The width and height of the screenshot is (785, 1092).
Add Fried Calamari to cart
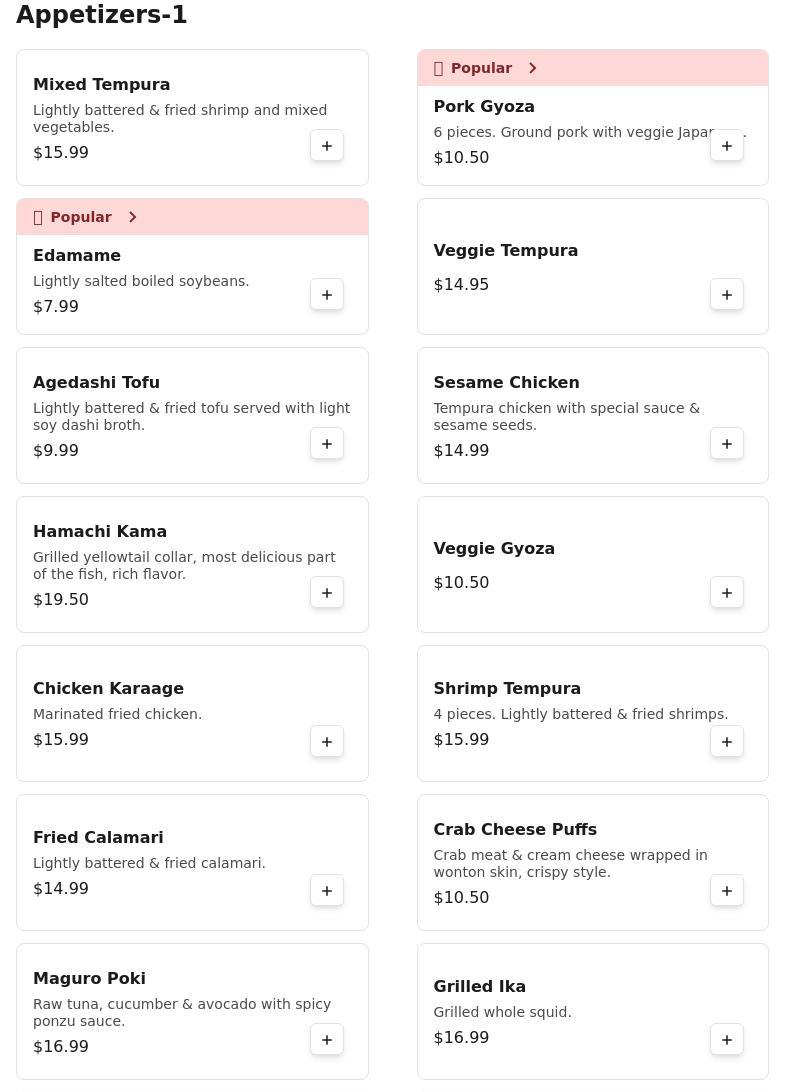(327, 891)
